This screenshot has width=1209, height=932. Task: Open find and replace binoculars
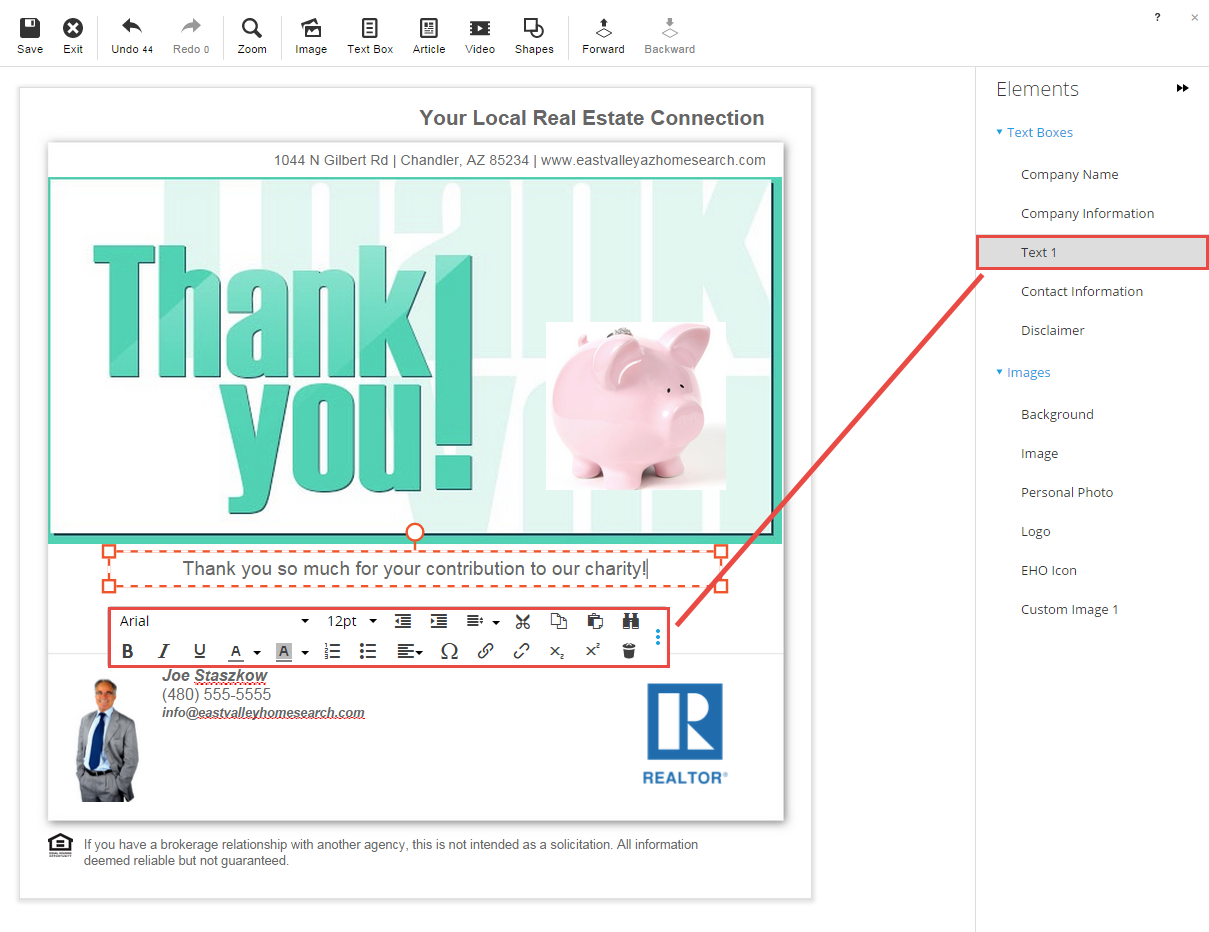(x=631, y=621)
